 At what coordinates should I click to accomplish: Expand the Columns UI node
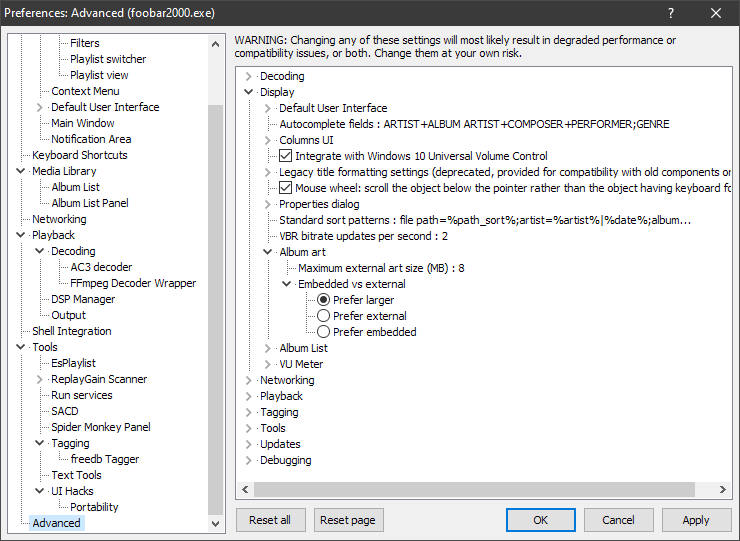point(268,140)
